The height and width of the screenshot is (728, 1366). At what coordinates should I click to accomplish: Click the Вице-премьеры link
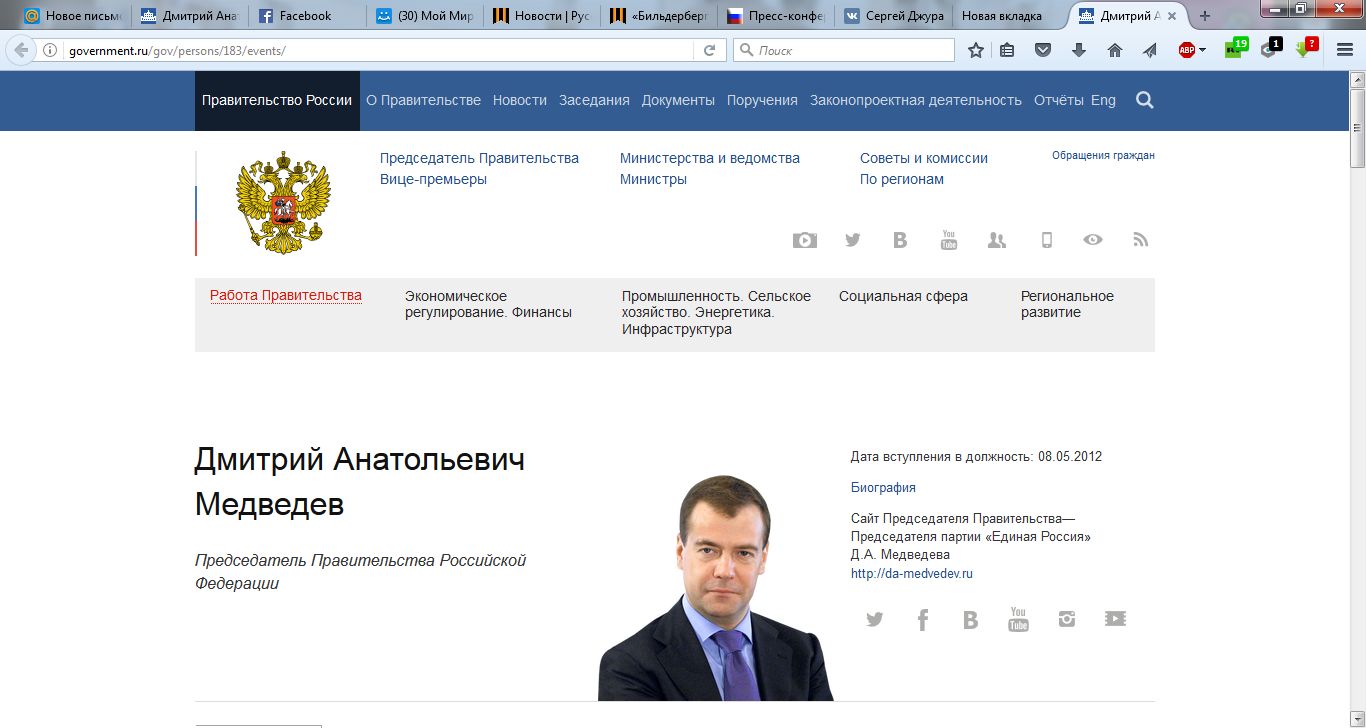pyautogui.click(x=433, y=180)
